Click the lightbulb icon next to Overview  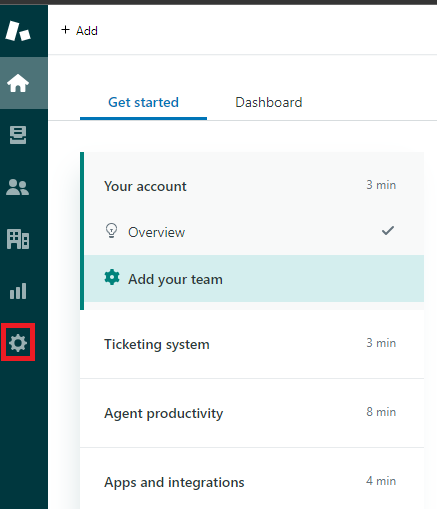point(111,231)
